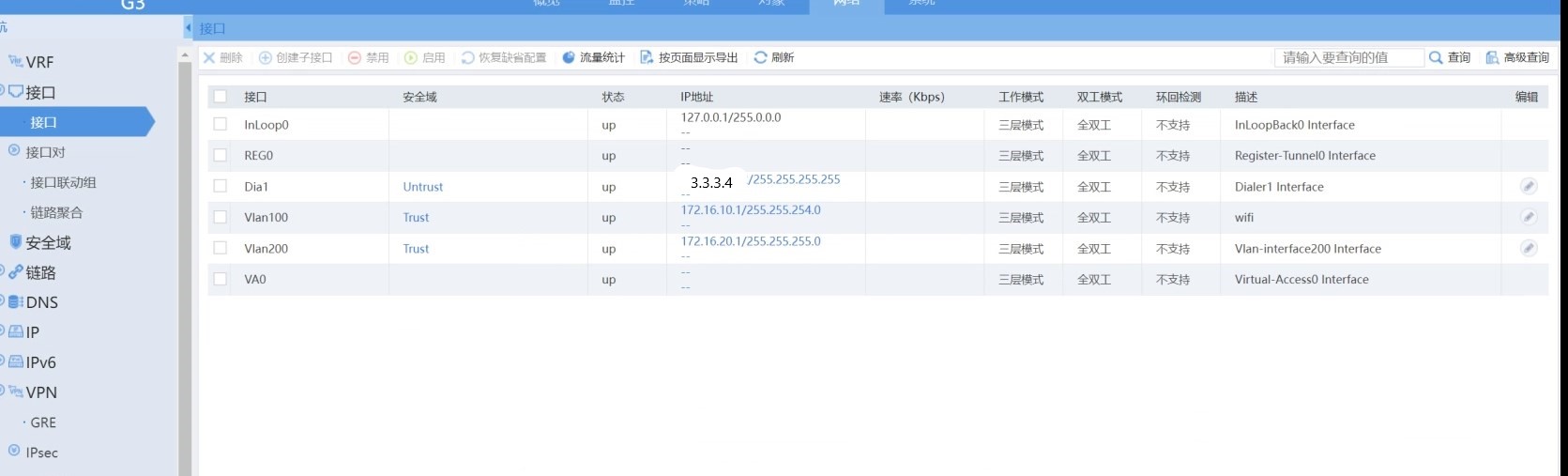Click the 速率 (Kbps) column header
The image size is (1568, 476).
912,97
